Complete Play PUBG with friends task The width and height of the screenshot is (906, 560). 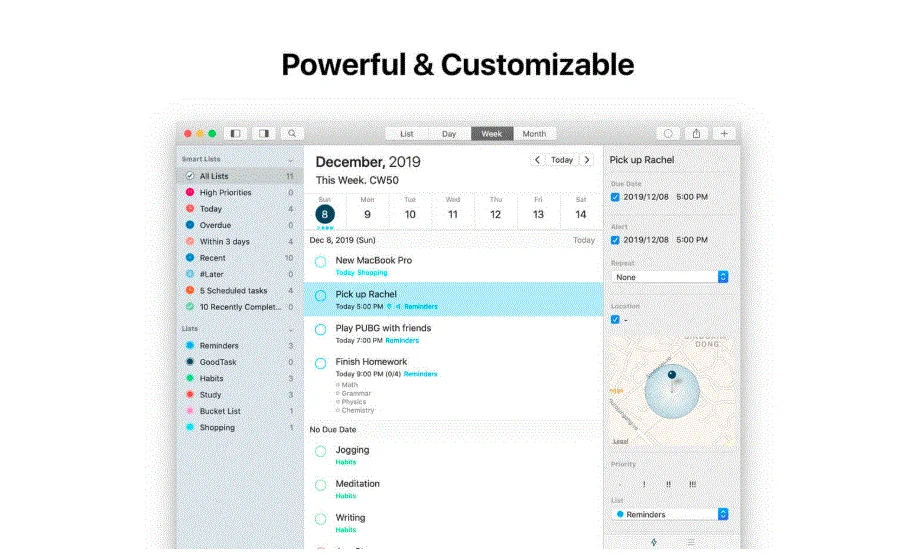tap(320, 329)
